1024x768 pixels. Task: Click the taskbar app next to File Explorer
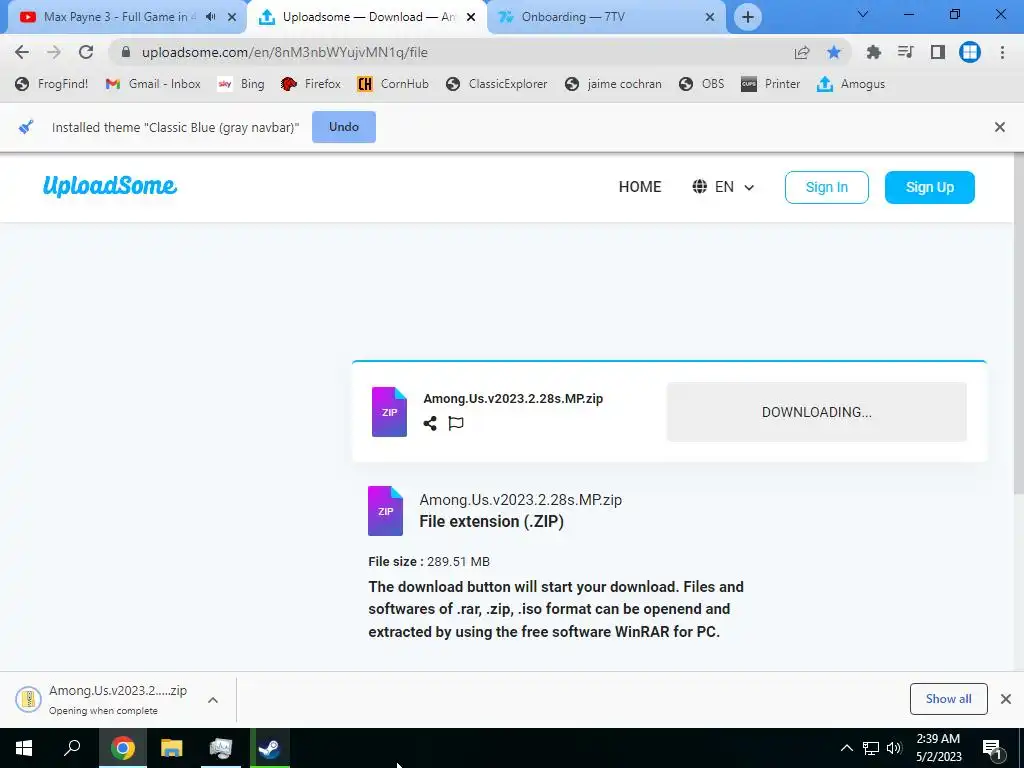tap(221, 748)
